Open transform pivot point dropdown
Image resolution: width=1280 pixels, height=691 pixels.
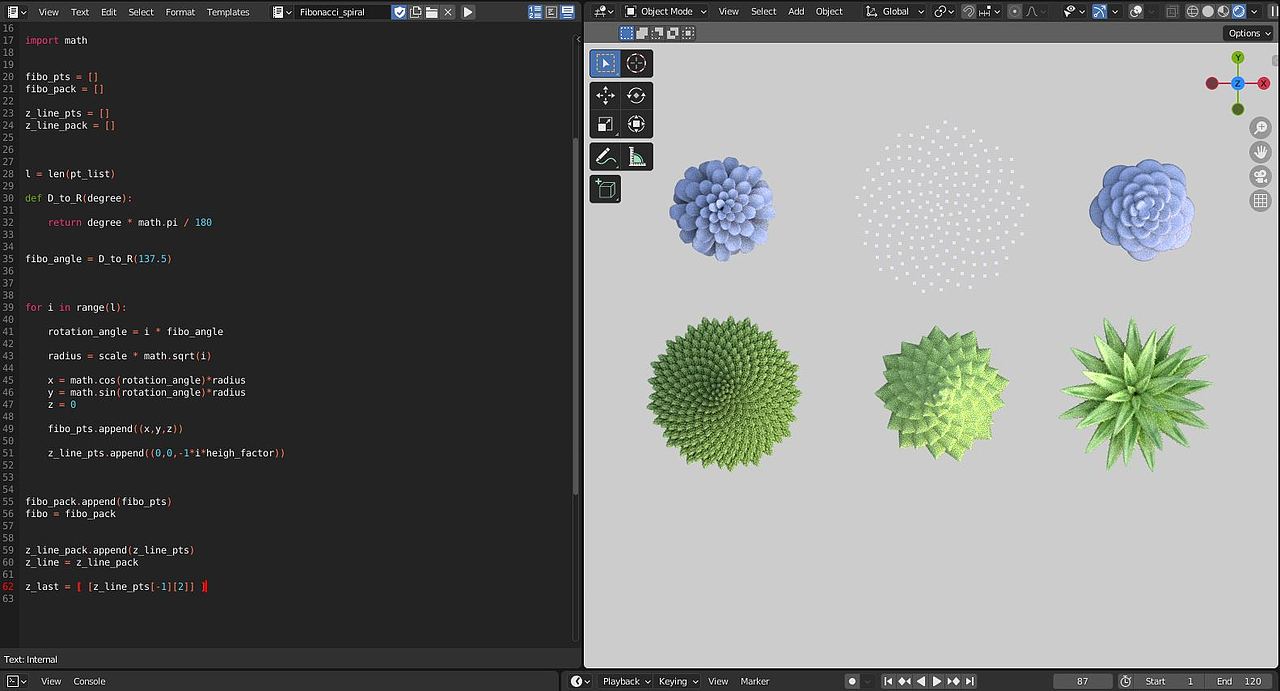[944, 11]
